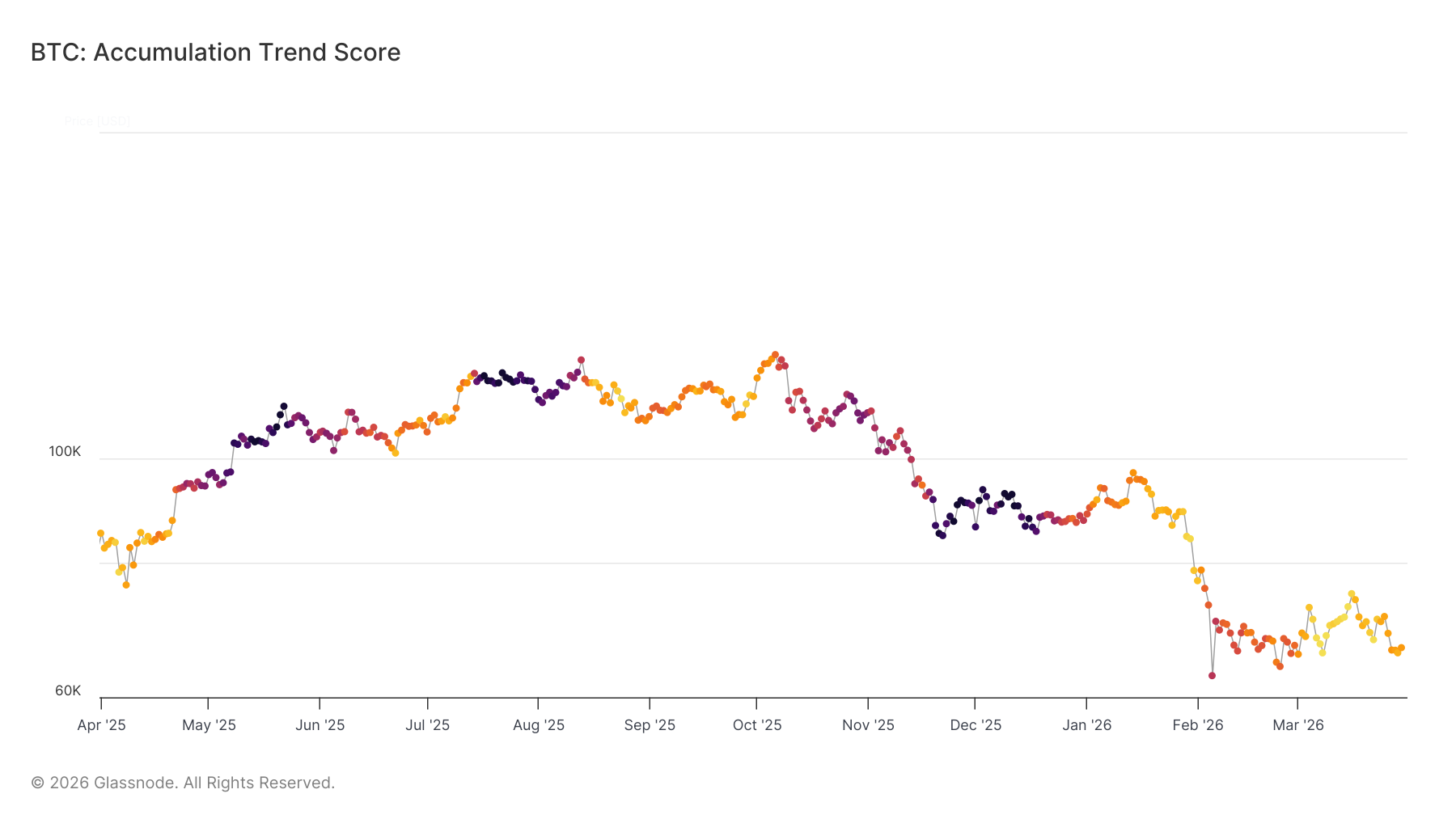This screenshot has height=819, width=1456.
Task: Select the Sep '25 x-axis label
Action: click(650, 725)
